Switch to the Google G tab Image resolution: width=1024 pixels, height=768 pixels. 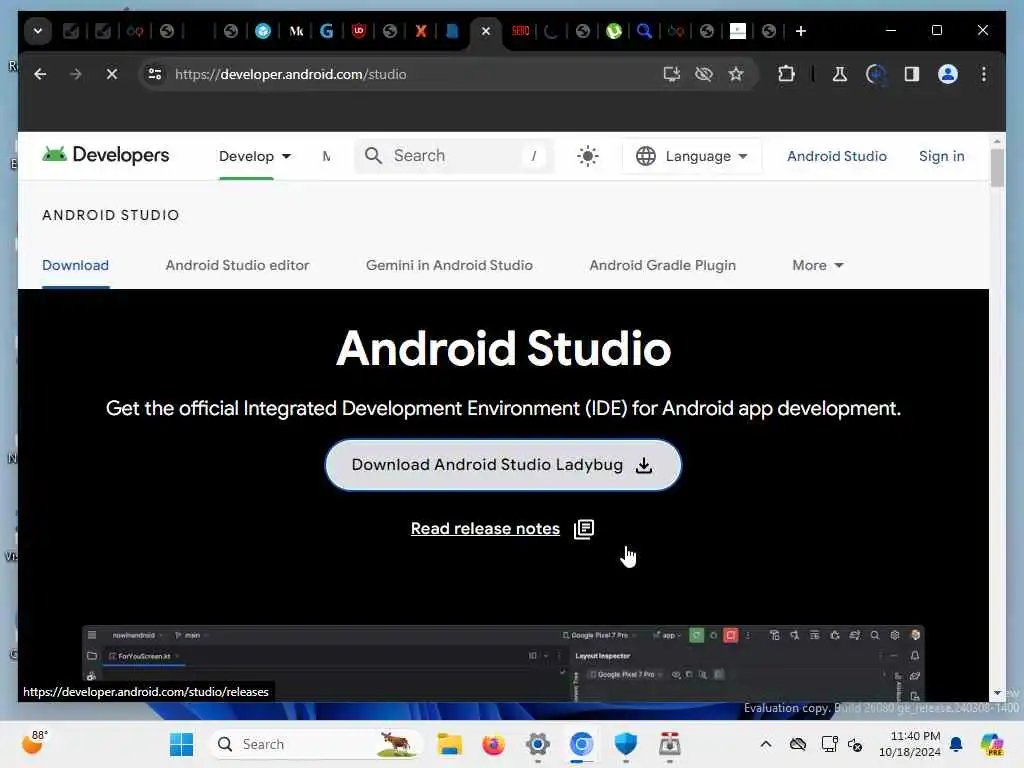click(327, 31)
